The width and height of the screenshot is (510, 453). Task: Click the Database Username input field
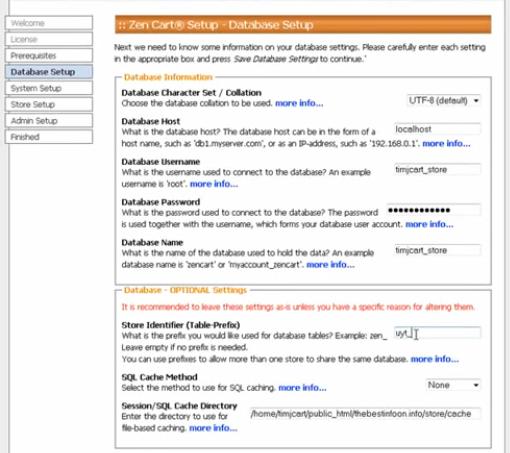(437, 170)
